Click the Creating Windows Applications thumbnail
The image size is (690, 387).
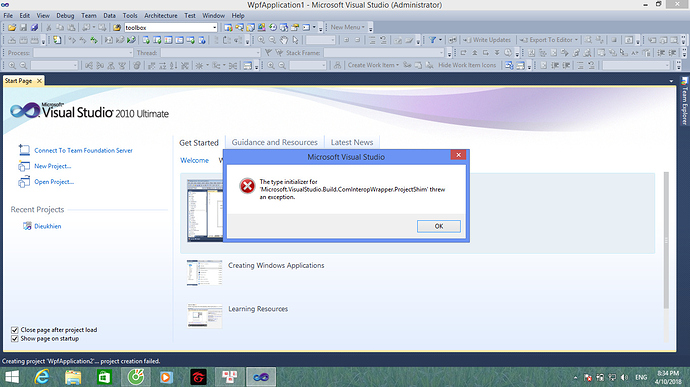204,273
